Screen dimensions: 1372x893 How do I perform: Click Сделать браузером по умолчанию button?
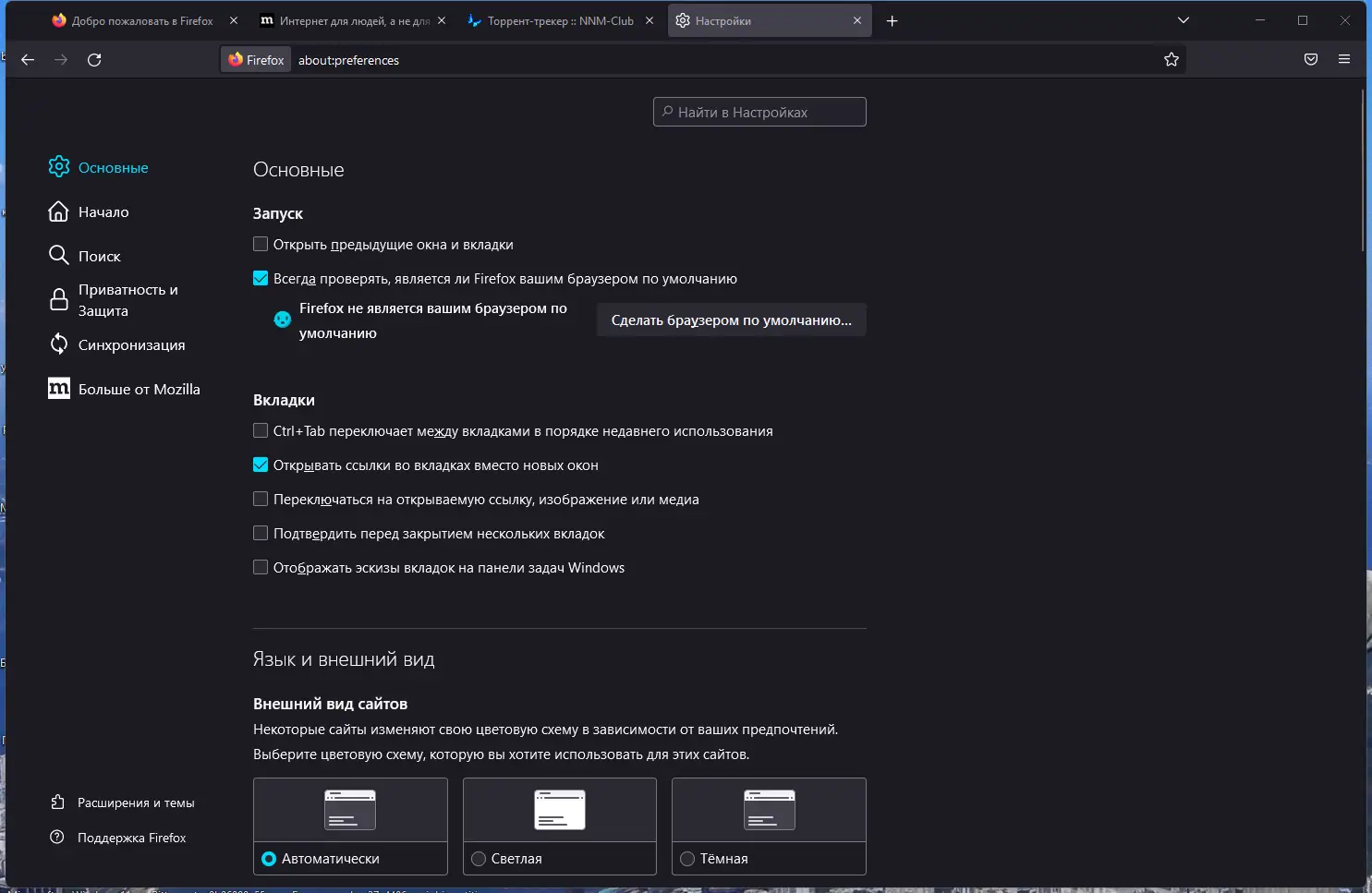click(x=732, y=320)
